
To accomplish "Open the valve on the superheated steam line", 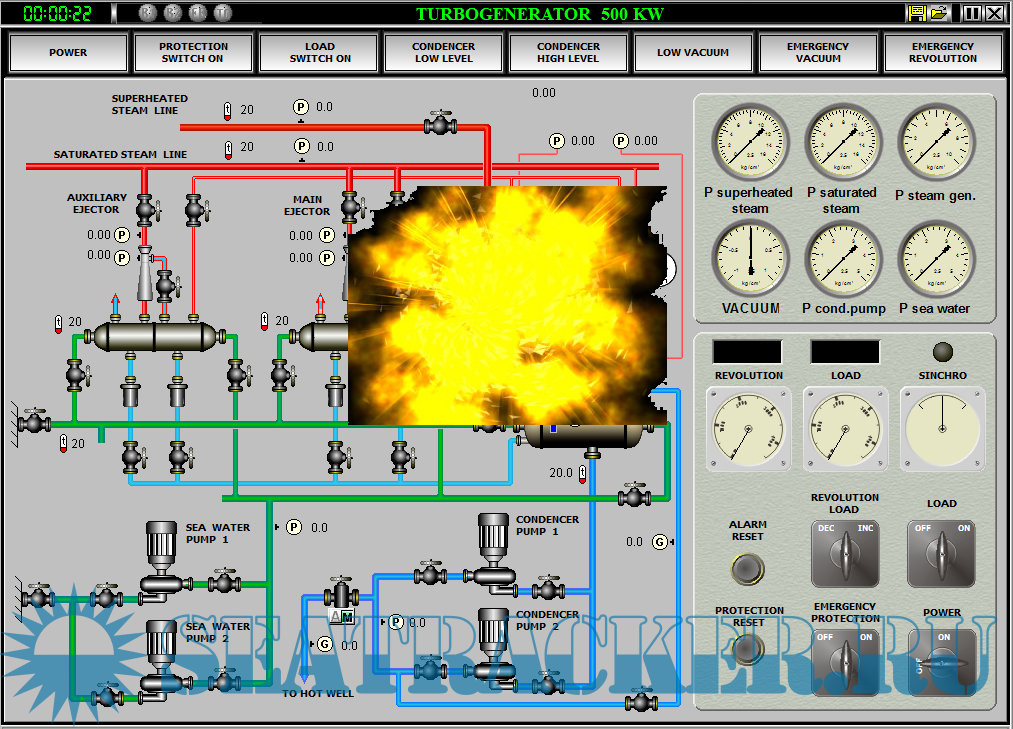I will click(x=439, y=125).
